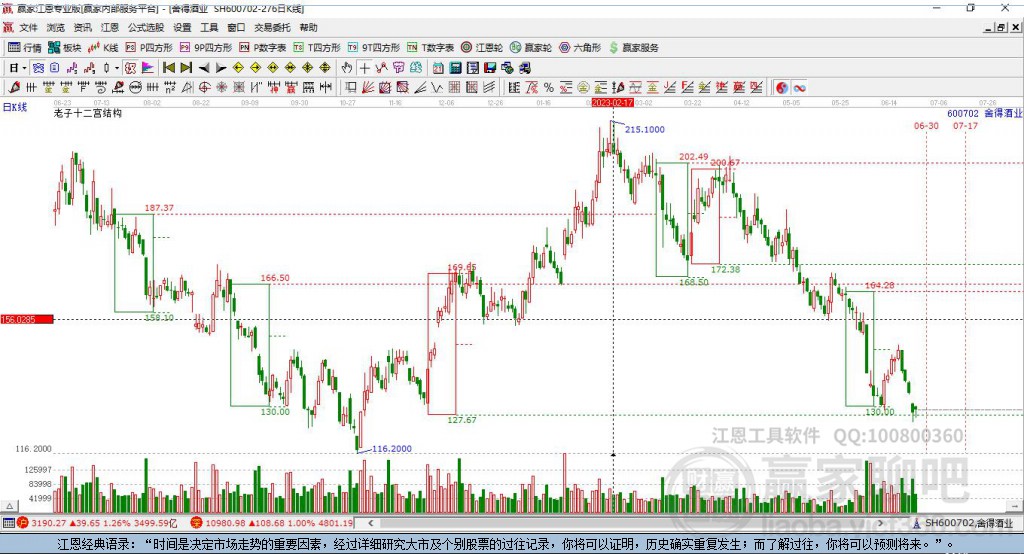Image resolution: width=1024 pixels, height=554 pixels.
Task: Open the 9T四方形 tool
Action: click(374, 48)
